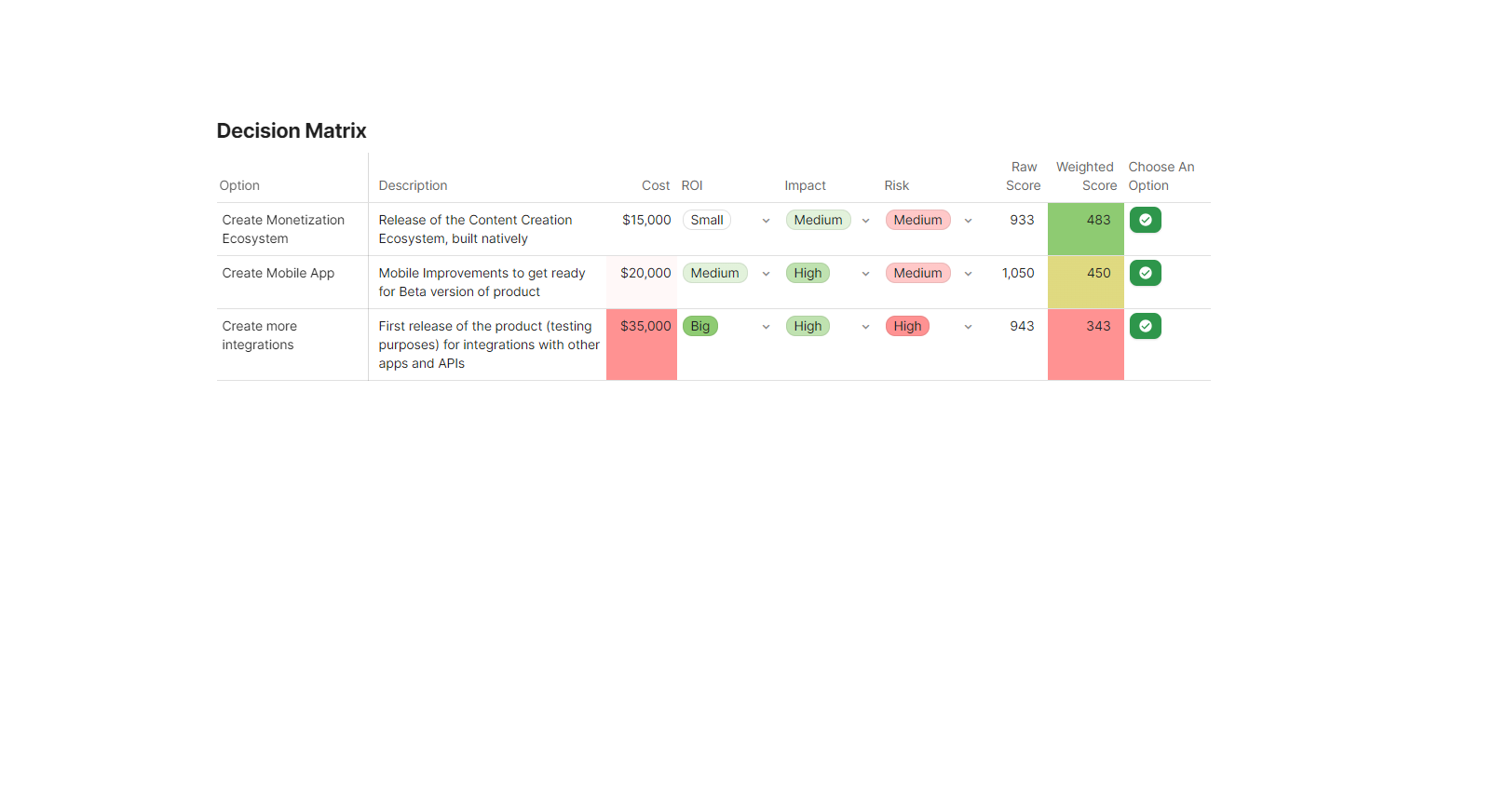Click the Weighted Score column header
The width and height of the screenshot is (1507, 812).
click(x=1085, y=176)
